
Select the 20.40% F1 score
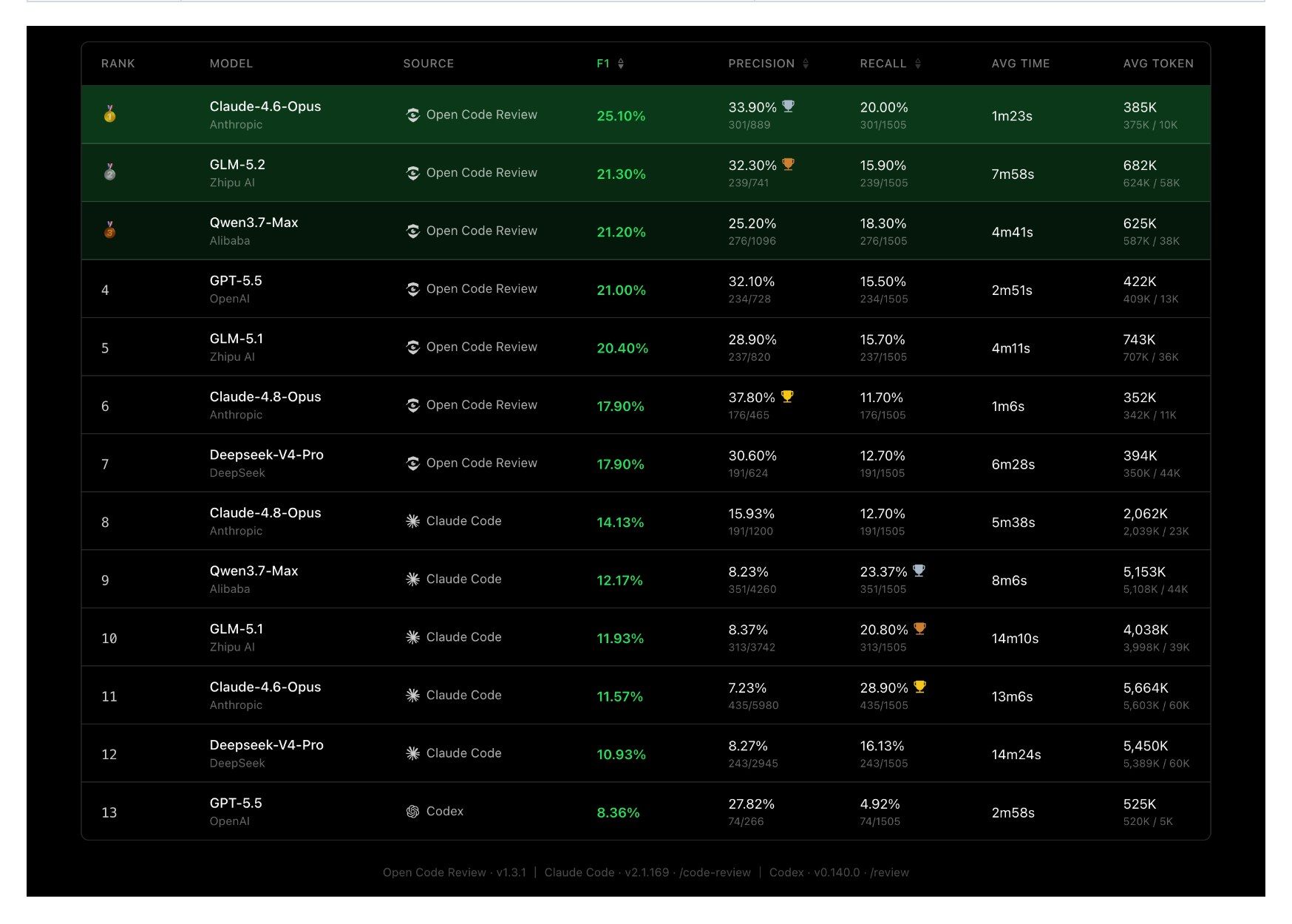pyautogui.click(x=622, y=348)
